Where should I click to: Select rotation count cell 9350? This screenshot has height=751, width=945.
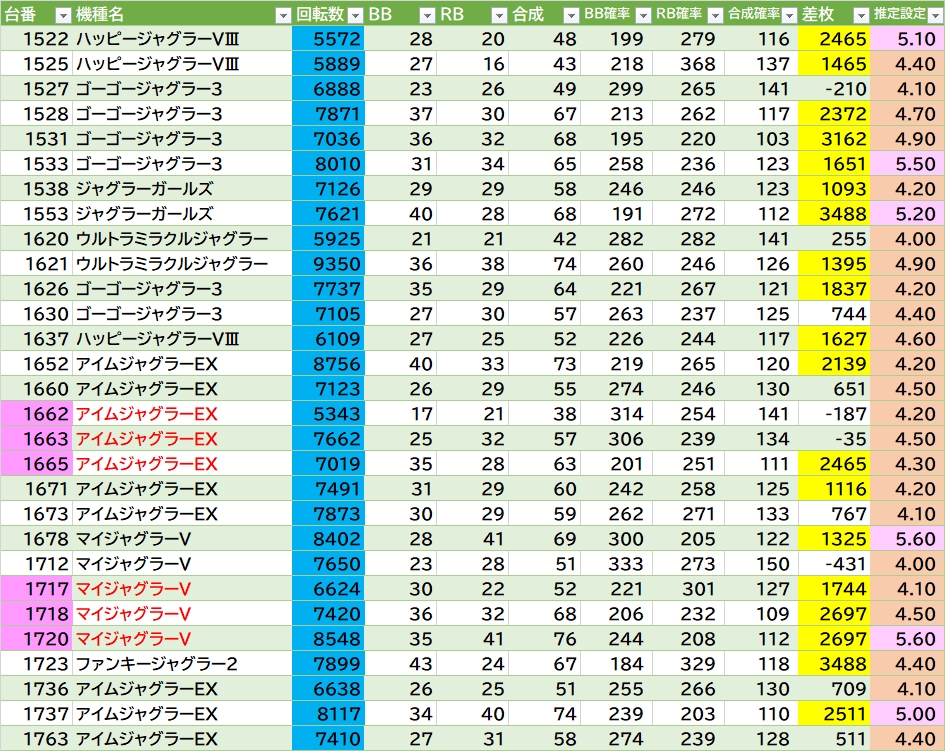coord(328,264)
